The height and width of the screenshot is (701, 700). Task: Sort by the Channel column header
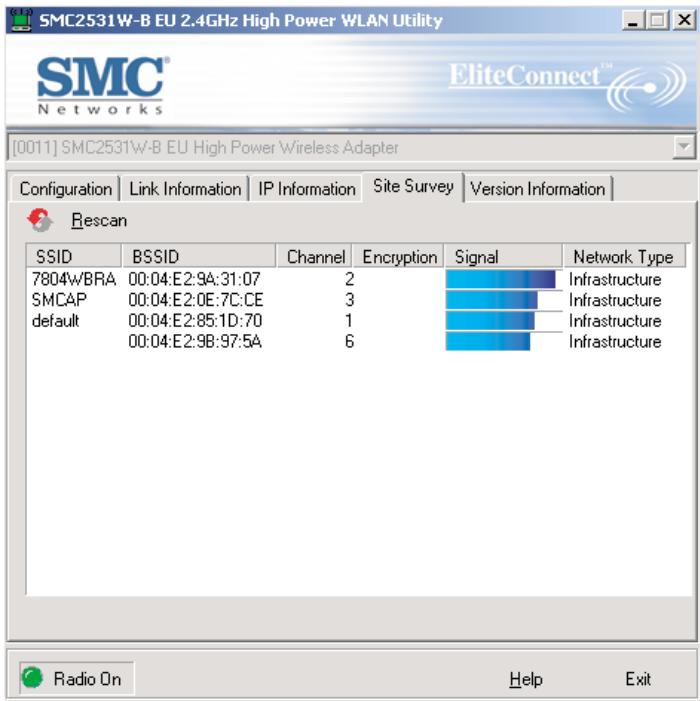314,256
